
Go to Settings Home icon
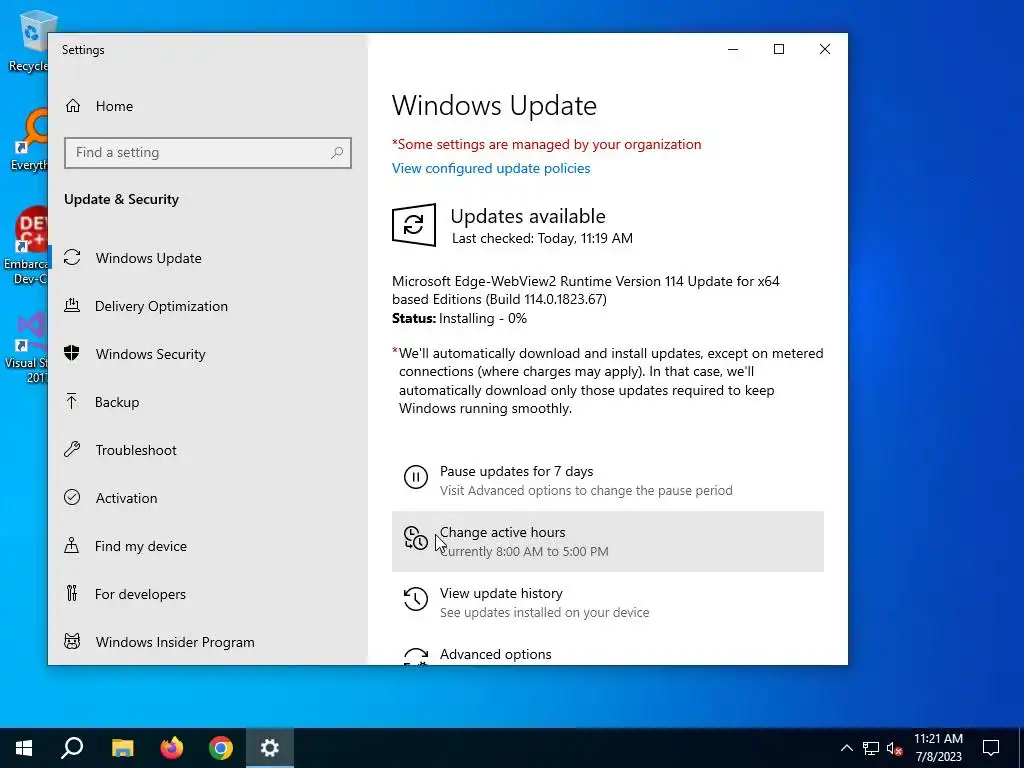72,106
